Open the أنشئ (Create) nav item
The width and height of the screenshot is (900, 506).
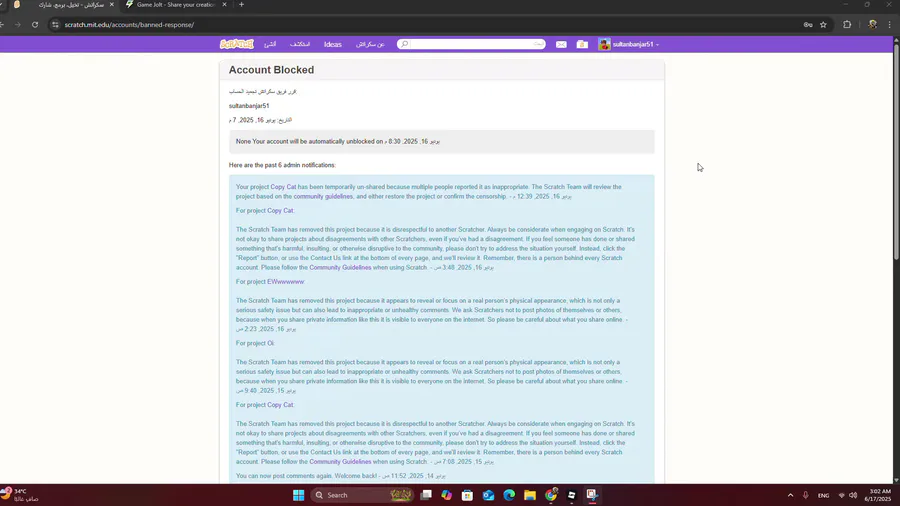tap(270, 44)
